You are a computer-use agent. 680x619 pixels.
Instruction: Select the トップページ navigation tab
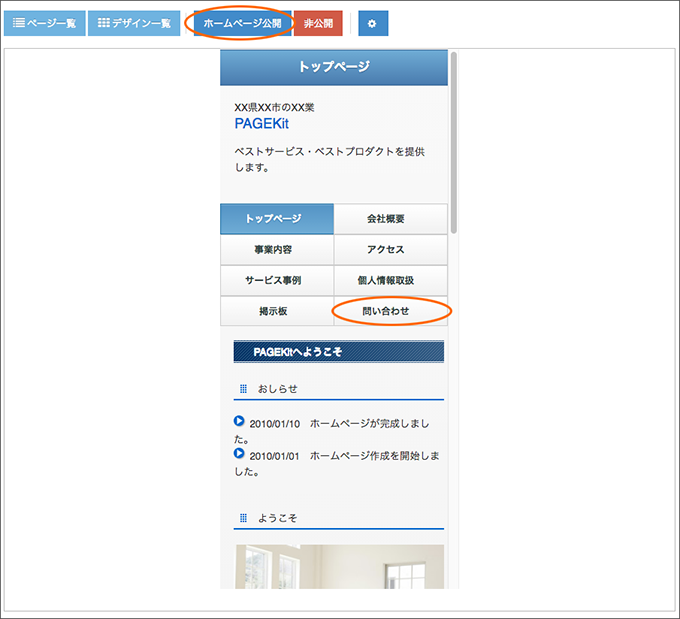(277, 219)
